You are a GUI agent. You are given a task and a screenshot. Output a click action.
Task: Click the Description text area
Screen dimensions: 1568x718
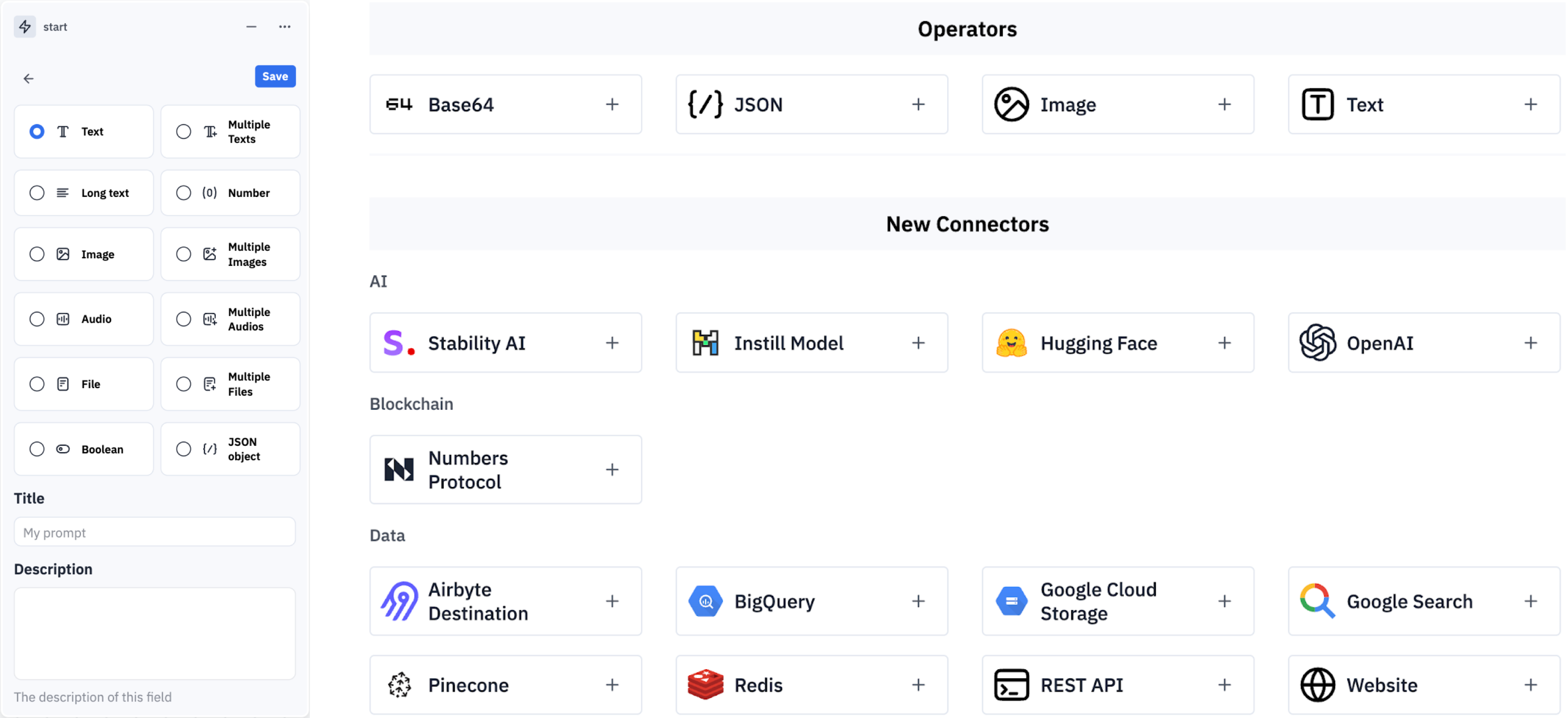pyautogui.click(x=155, y=633)
